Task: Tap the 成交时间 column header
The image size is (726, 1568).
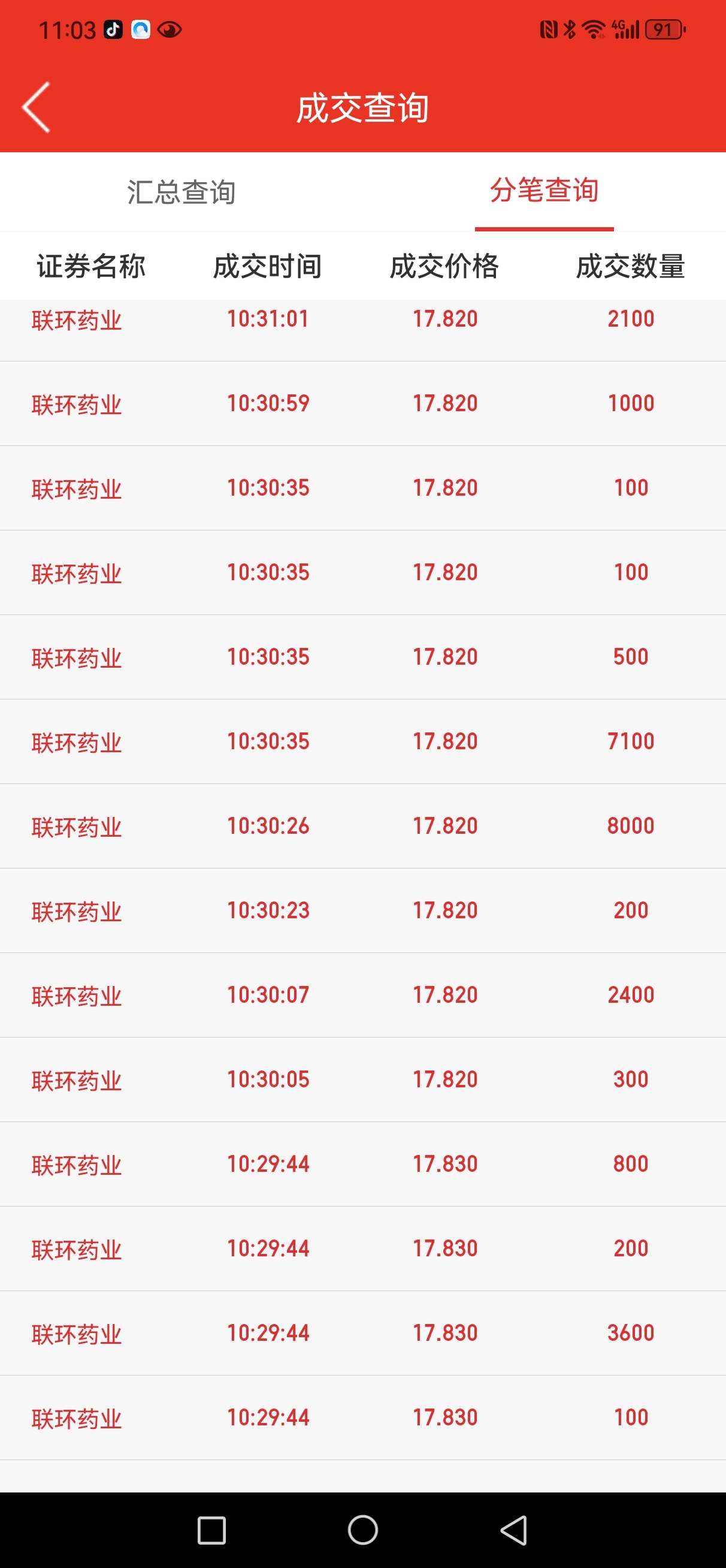Action: pyautogui.click(x=268, y=266)
